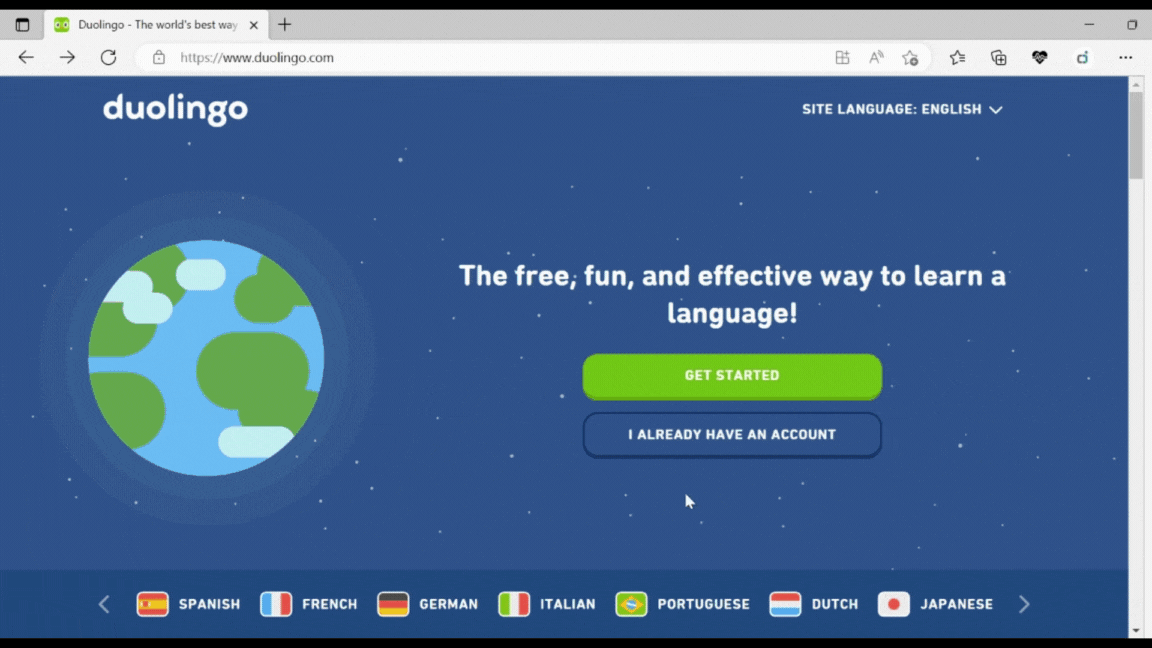
Task: Click I Already Have an Account
Action: pyautogui.click(x=732, y=435)
